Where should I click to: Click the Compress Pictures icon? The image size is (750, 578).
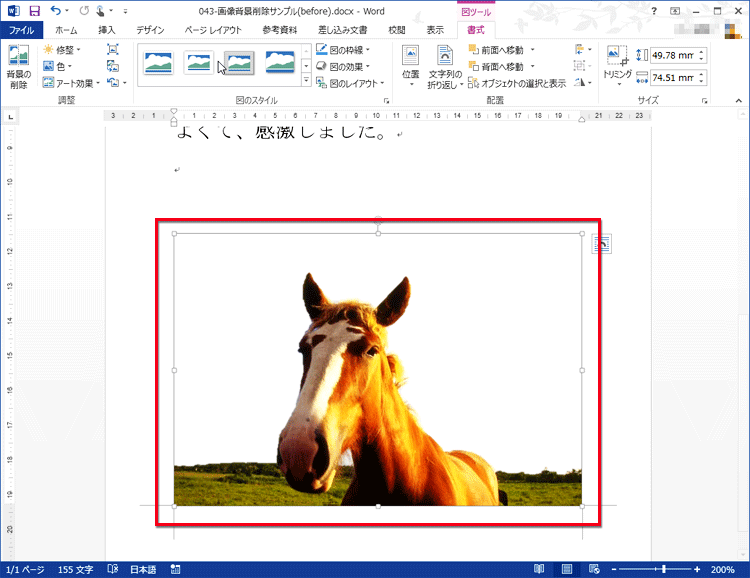coord(113,49)
